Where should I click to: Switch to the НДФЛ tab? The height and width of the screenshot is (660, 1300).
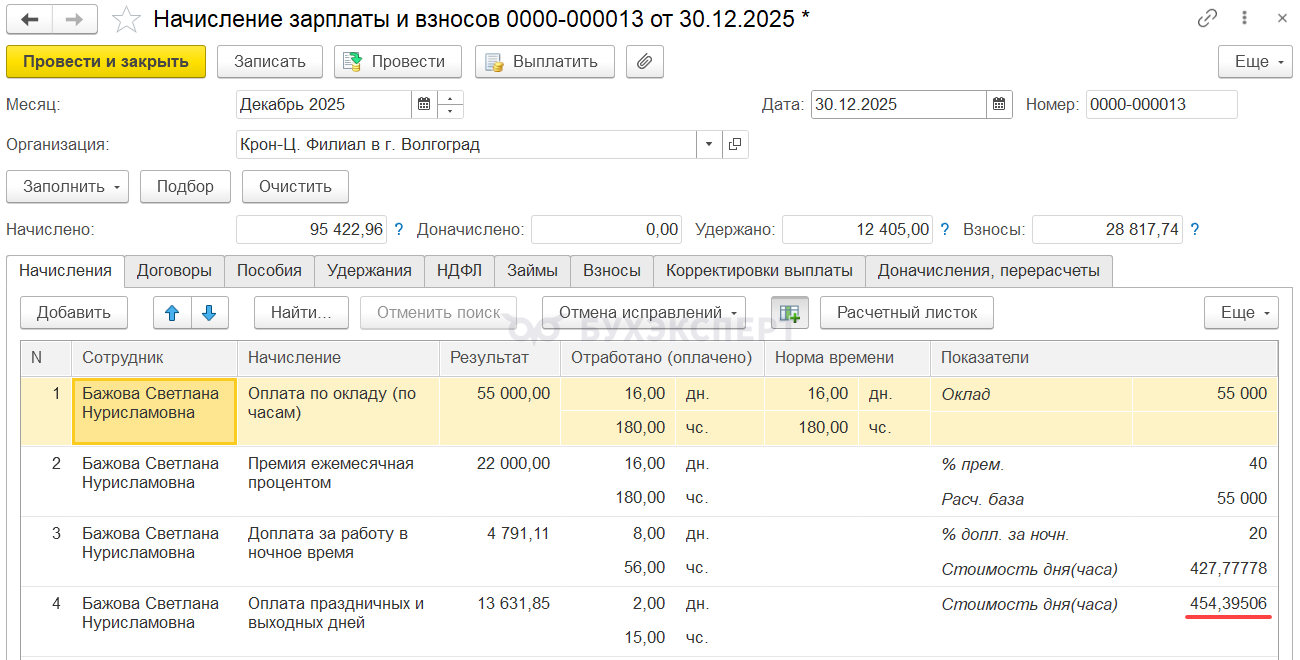click(459, 271)
